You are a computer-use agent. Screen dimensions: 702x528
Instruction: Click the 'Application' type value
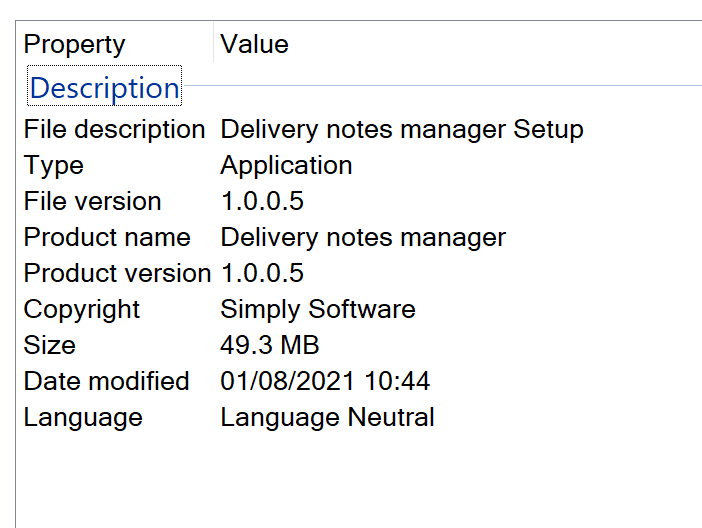[286, 166]
